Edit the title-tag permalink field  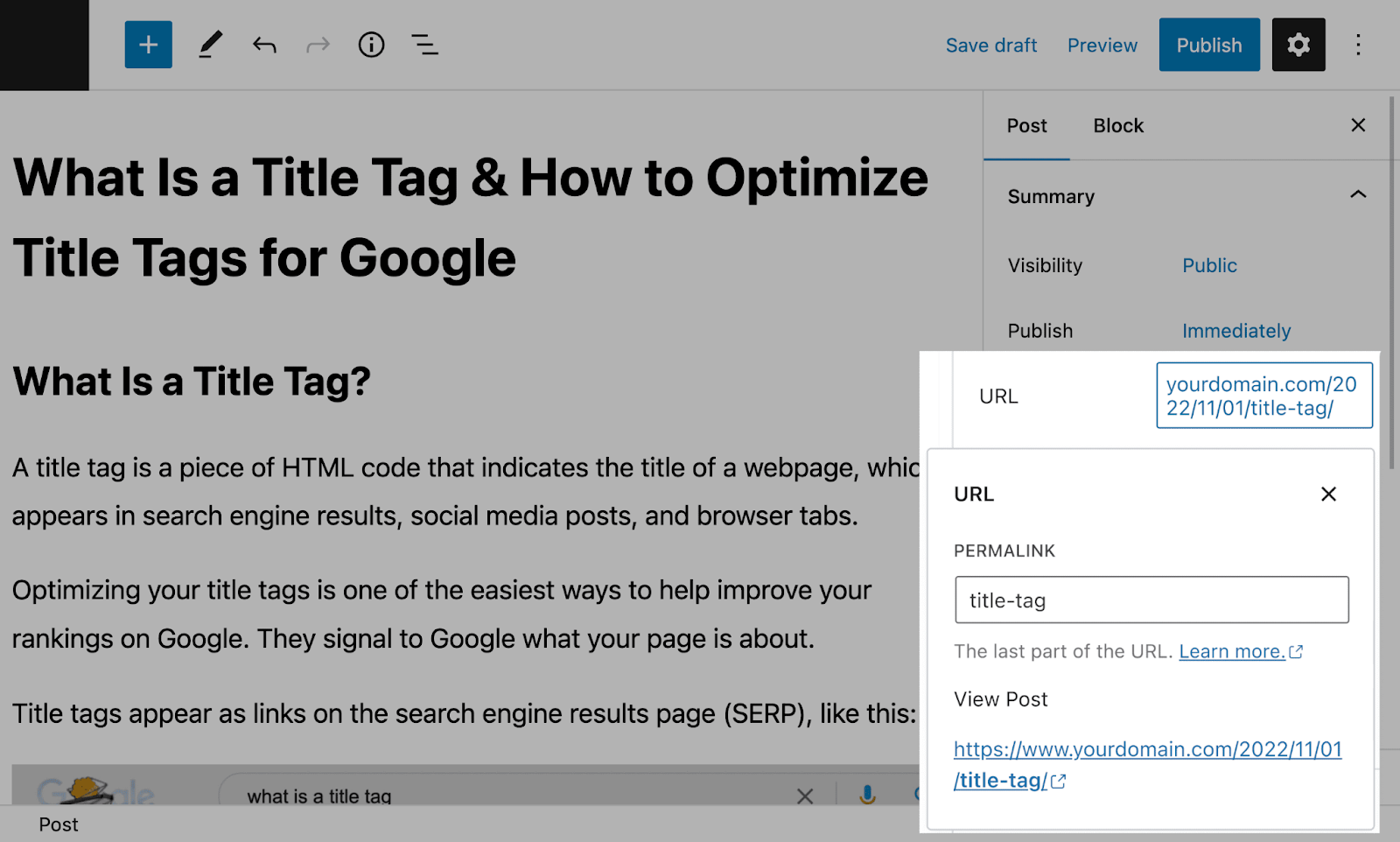tap(1151, 600)
